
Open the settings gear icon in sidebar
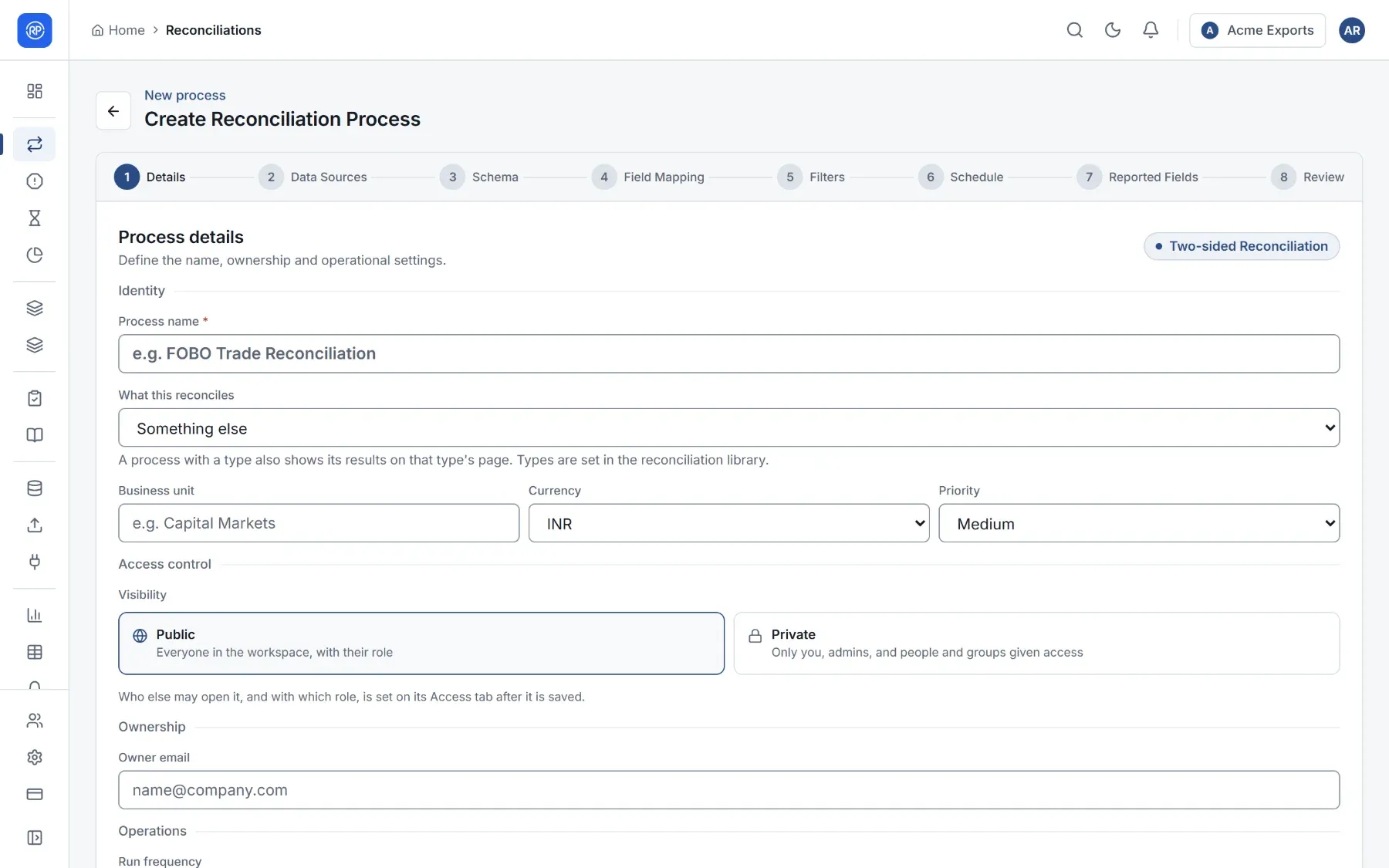[35, 758]
